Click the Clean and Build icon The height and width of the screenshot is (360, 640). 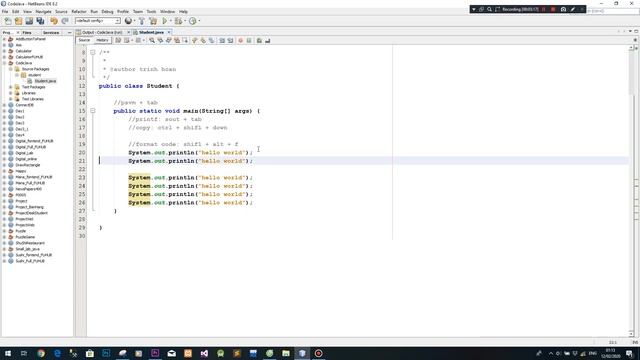coord(153,21)
